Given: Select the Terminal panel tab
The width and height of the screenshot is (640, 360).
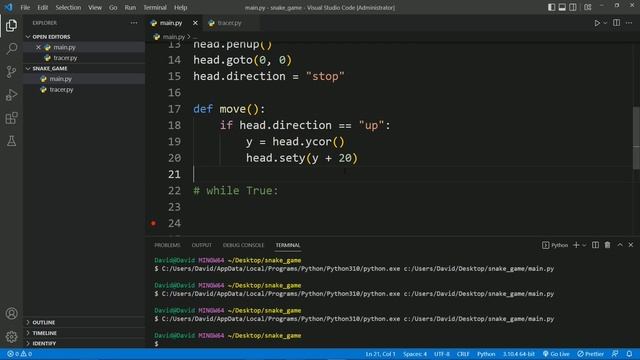Looking at the screenshot, I should pos(288,245).
